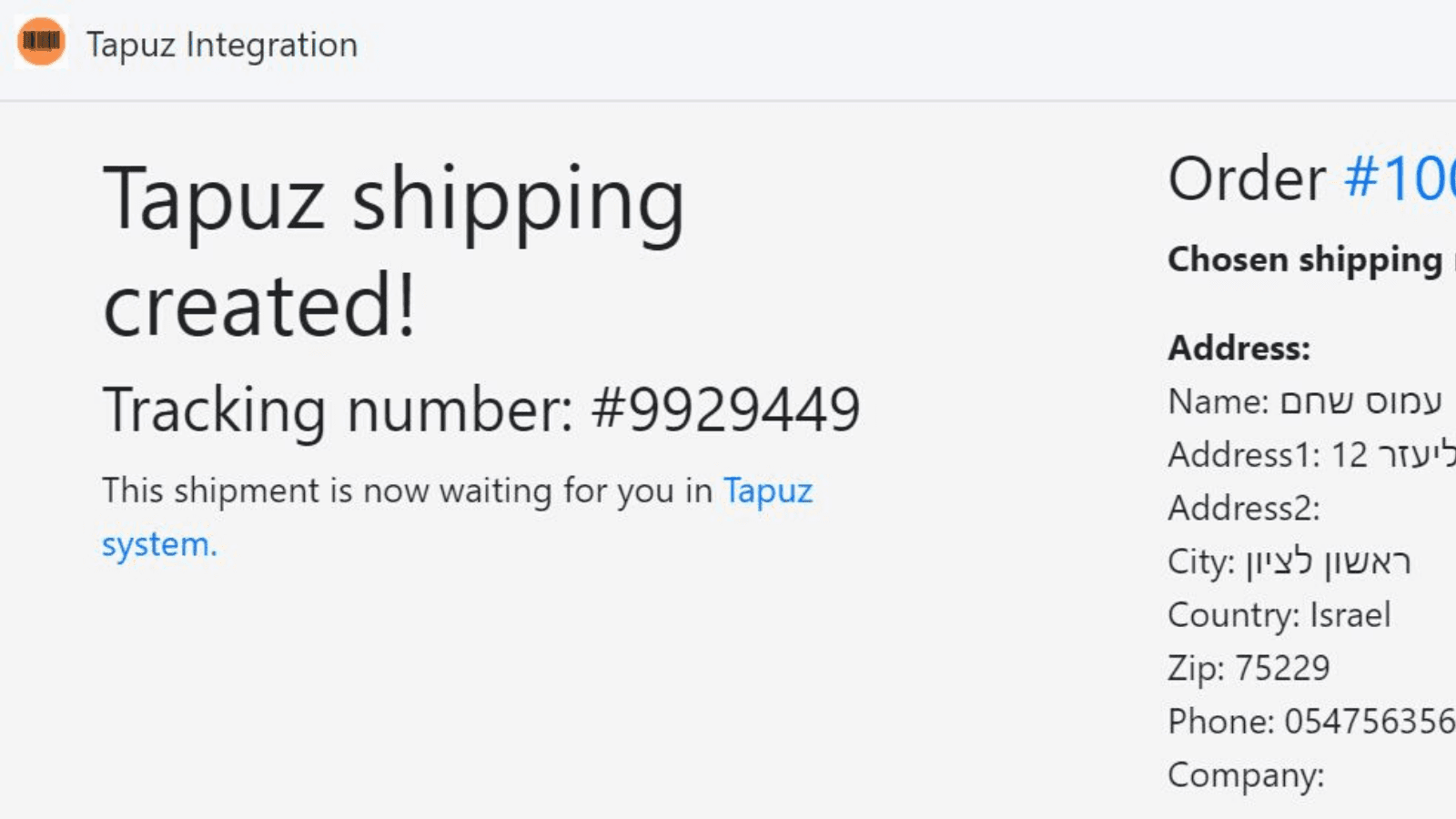Click the Tapuz Integration app title
The width and height of the screenshot is (1456, 819).
(x=222, y=45)
